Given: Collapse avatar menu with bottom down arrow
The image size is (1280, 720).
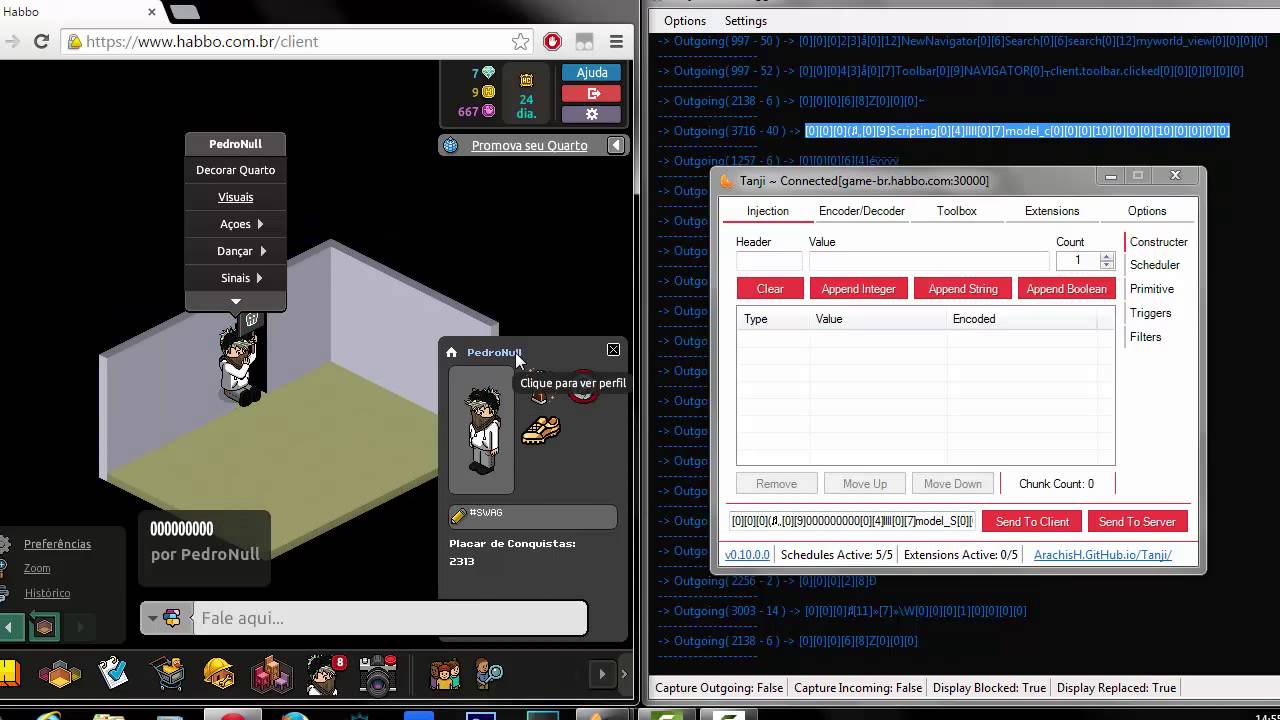Looking at the screenshot, I should click(236, 301).
